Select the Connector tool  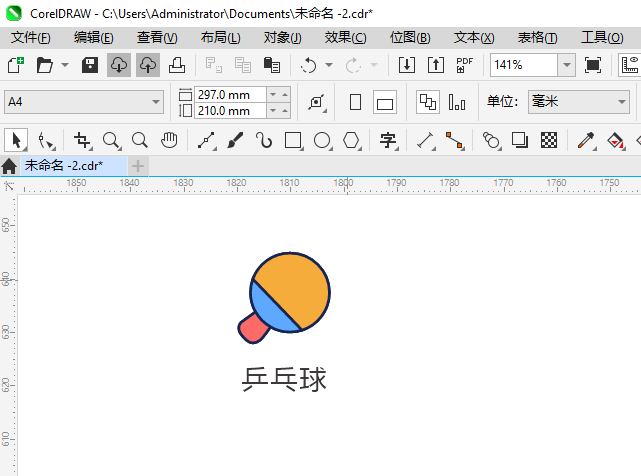point(454,140)
